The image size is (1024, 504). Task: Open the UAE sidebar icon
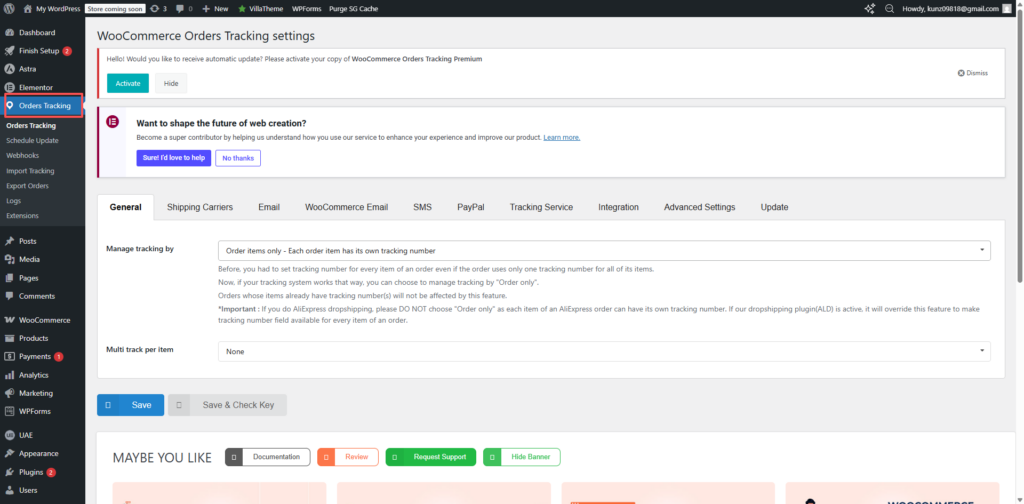point(10,435)
